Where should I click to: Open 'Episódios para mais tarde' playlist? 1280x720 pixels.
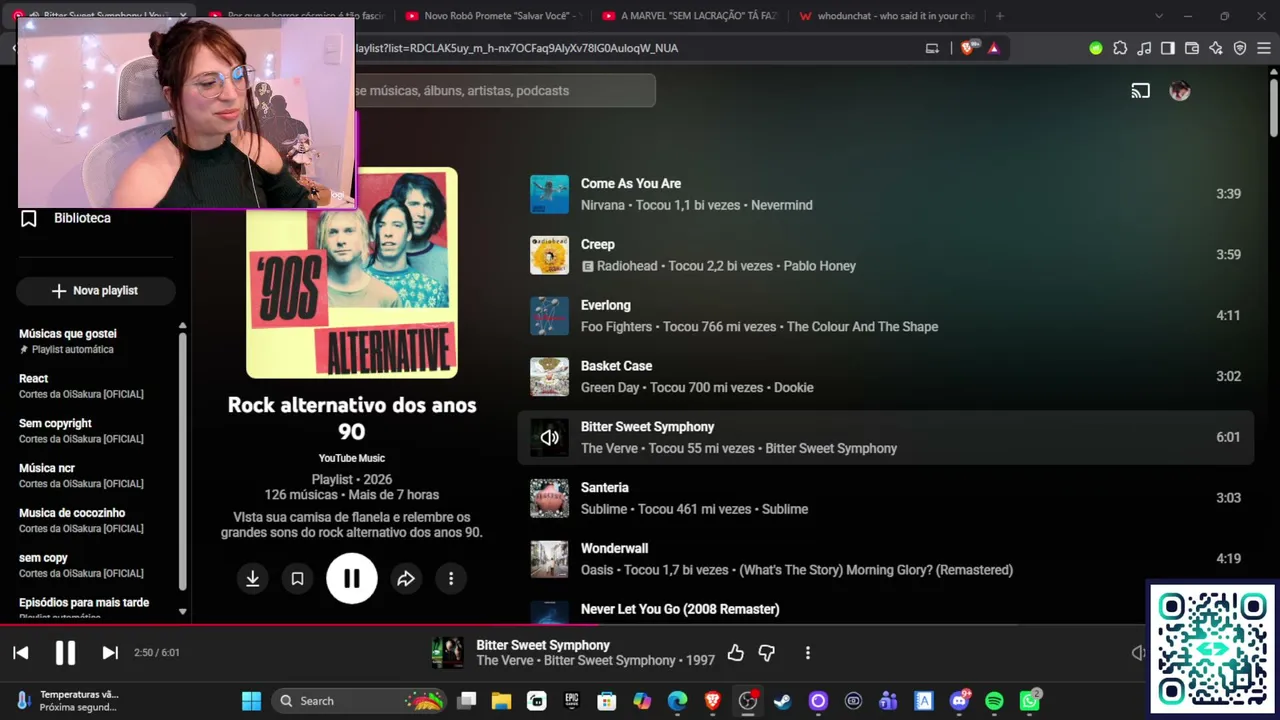coord(84,604)
